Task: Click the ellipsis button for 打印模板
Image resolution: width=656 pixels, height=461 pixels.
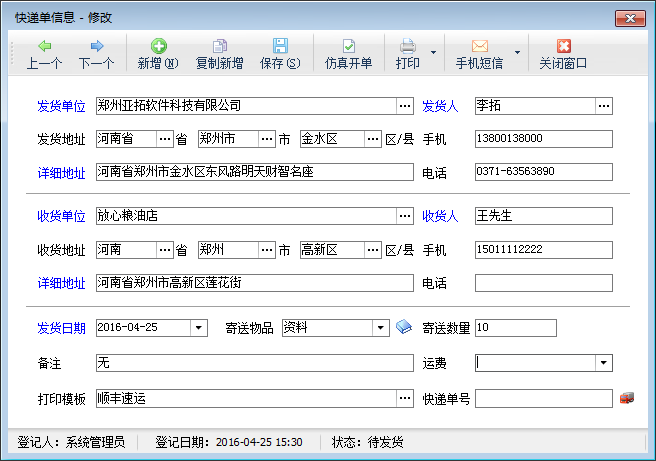Action: click(x=404, y=399)
